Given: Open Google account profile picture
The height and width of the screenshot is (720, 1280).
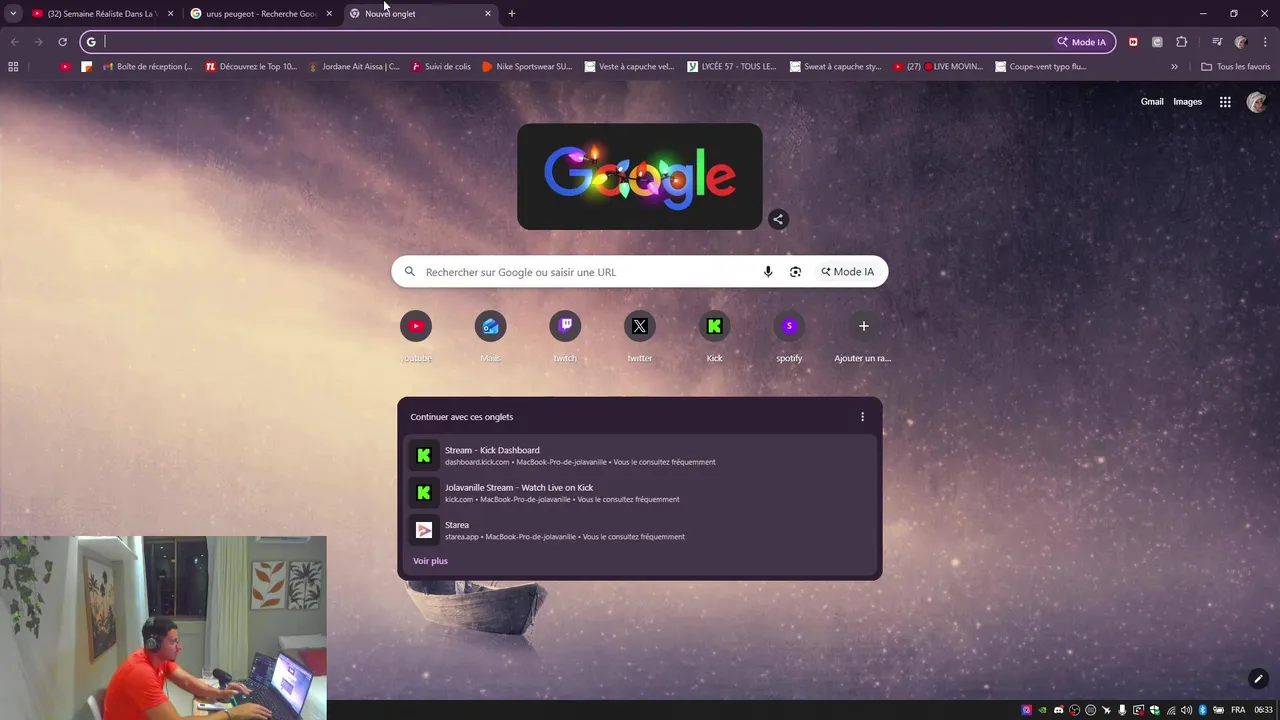Looking at the screenshot, I should 1257,102.
